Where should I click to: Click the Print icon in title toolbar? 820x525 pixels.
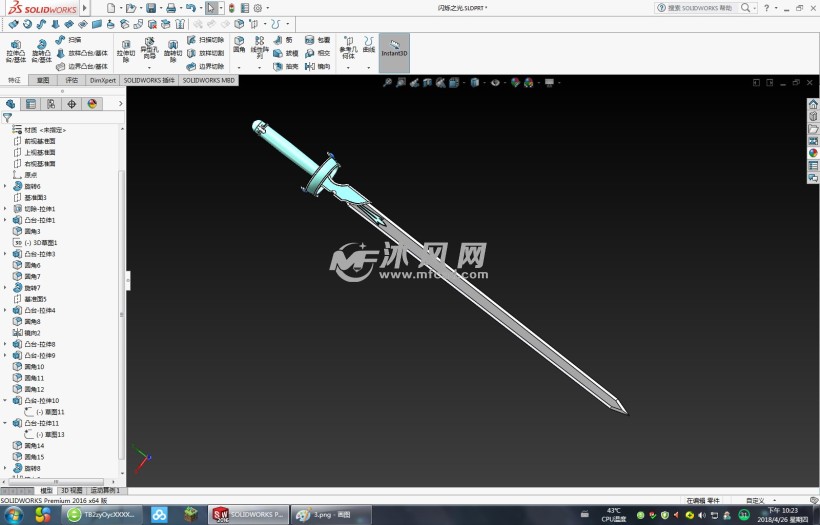pyautogui.click(x=170, y=8)
